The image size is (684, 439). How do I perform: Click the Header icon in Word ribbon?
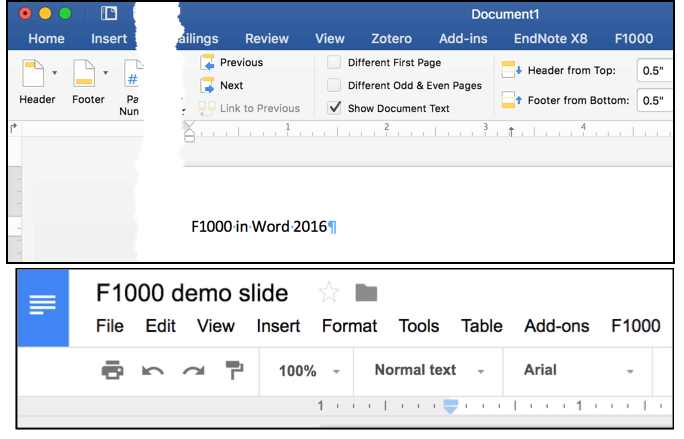click(x=33, y=73)
